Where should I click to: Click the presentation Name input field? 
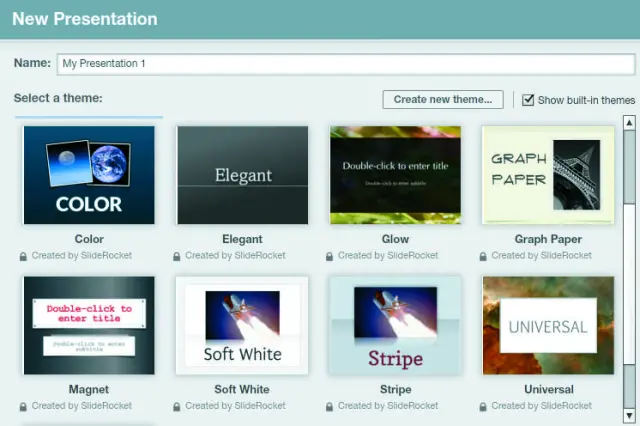[345, 64]
